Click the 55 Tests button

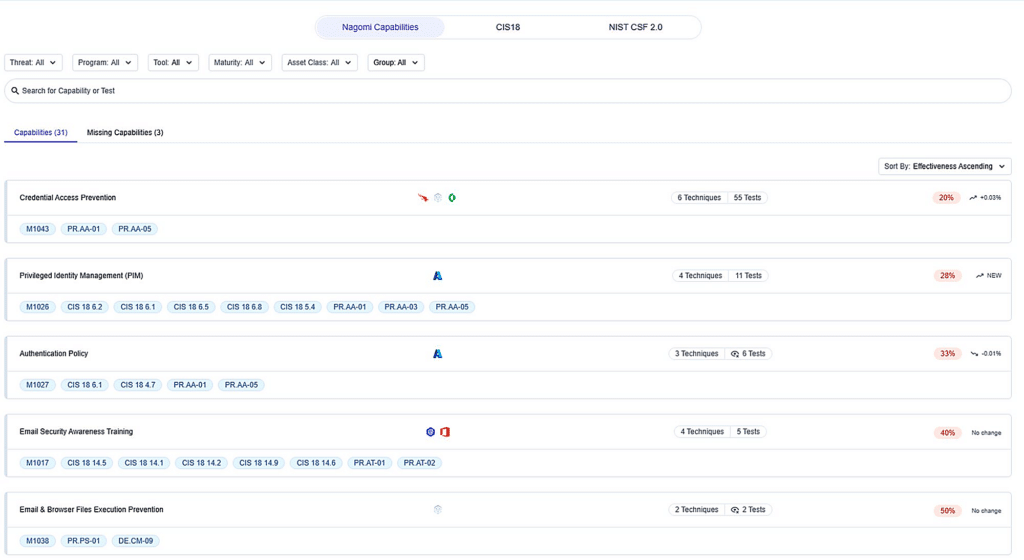[747, 198]
